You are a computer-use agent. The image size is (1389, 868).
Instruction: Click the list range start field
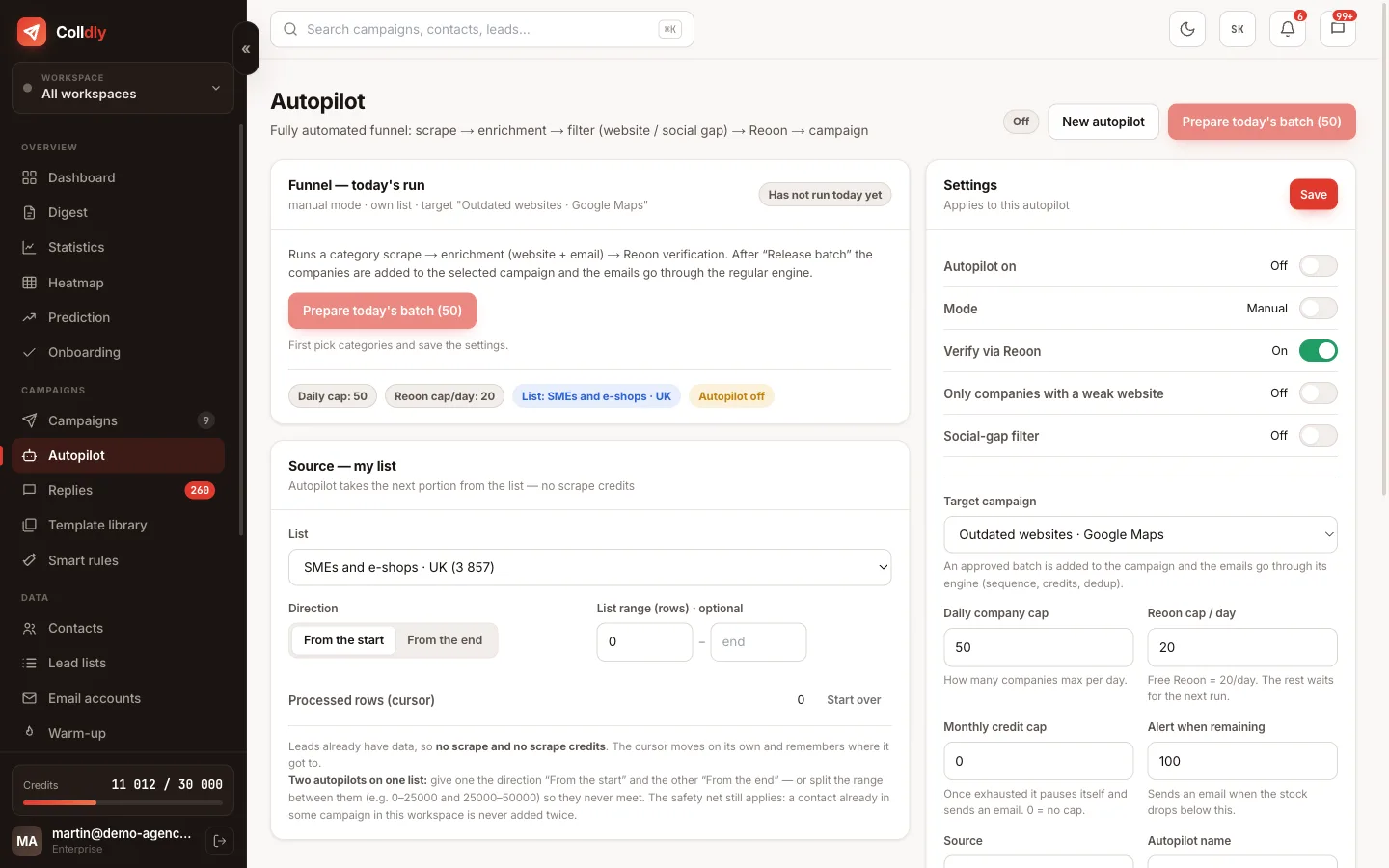pyautogui.click(x=644, y=641)
